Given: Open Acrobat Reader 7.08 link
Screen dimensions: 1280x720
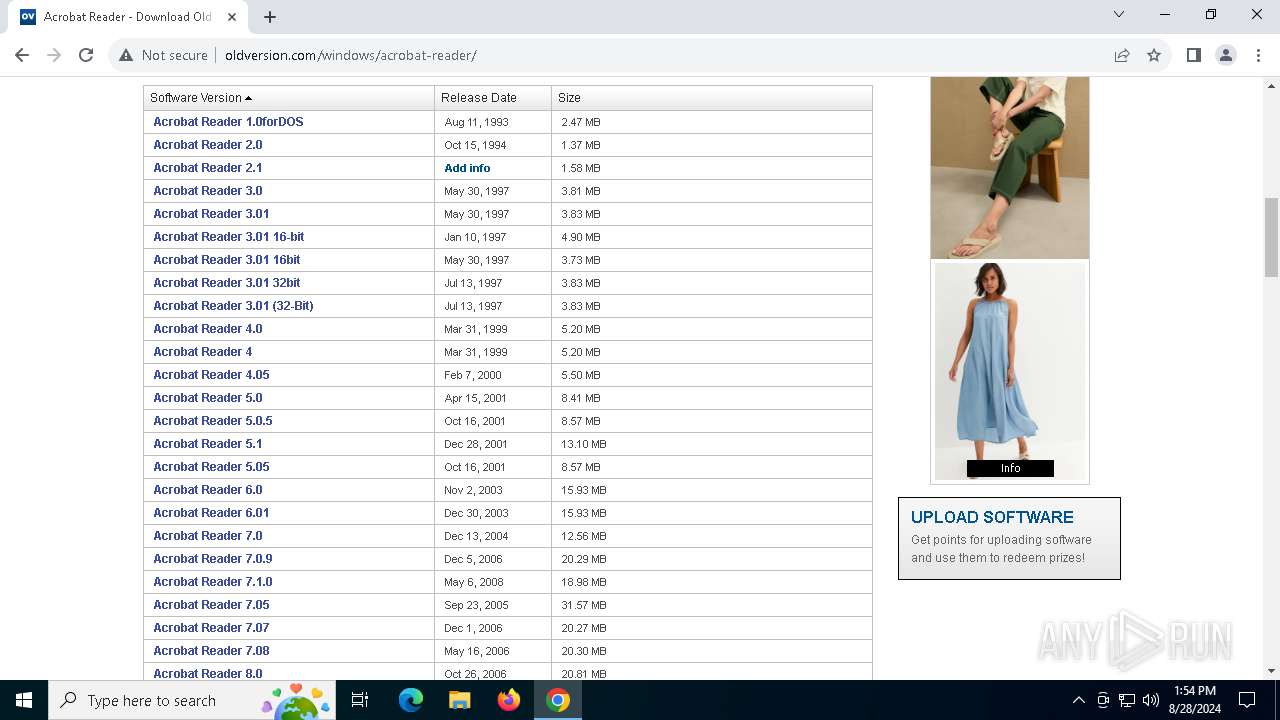Looking at the screenshot, I should click(211, 651).
